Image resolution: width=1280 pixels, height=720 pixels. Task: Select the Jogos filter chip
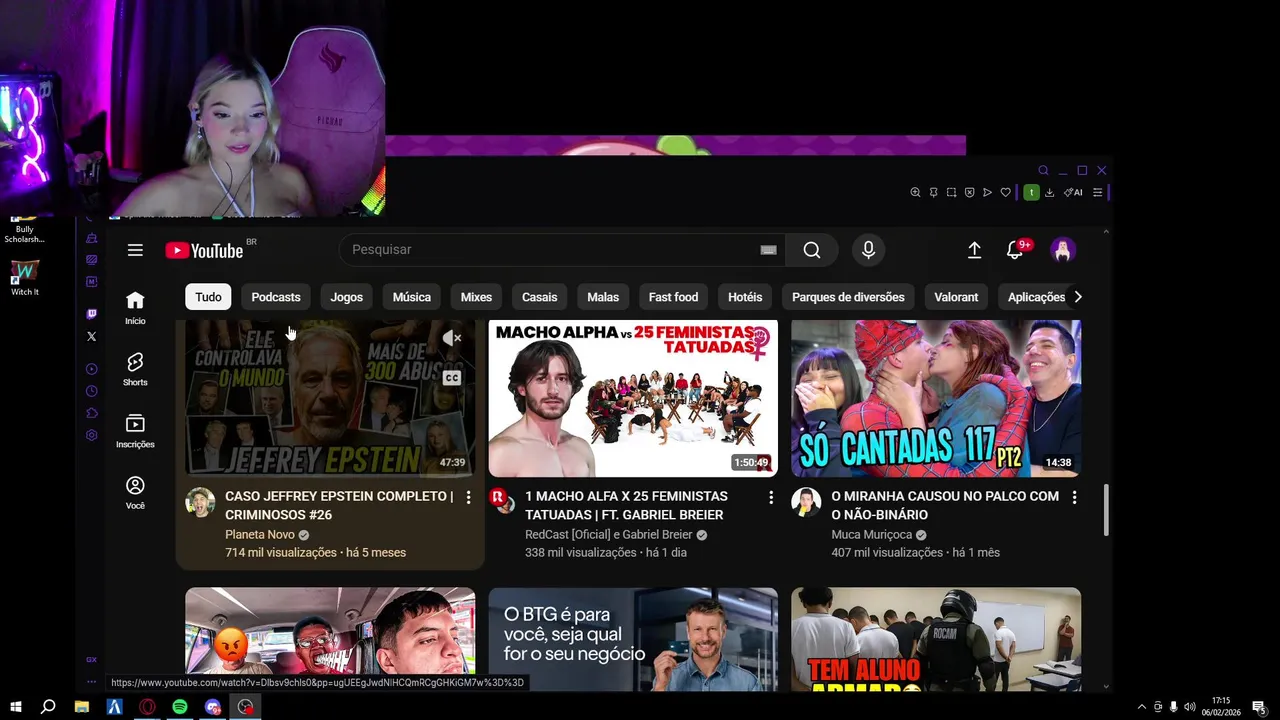347,297
